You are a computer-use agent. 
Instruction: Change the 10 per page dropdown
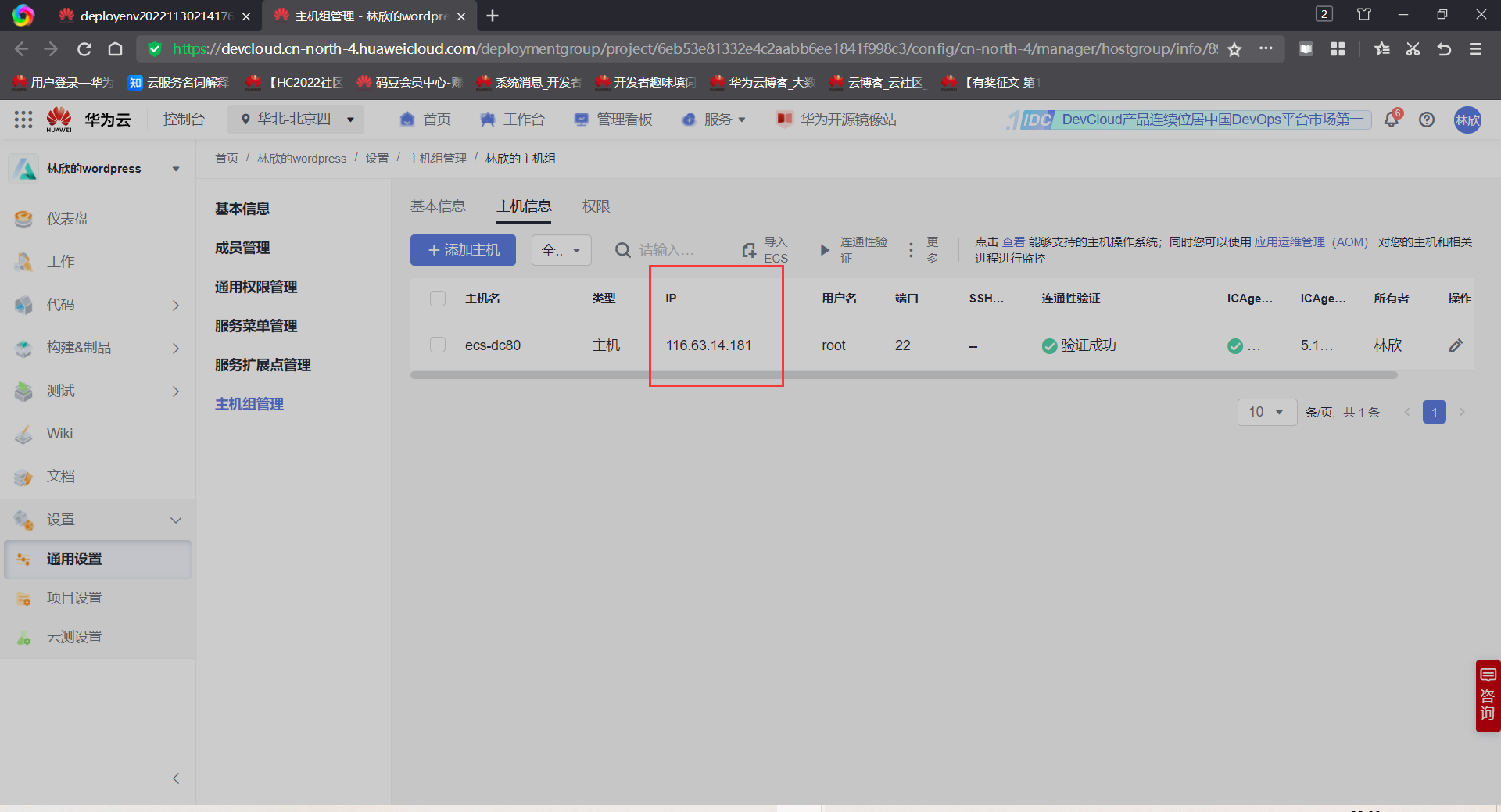(1267, 412)
